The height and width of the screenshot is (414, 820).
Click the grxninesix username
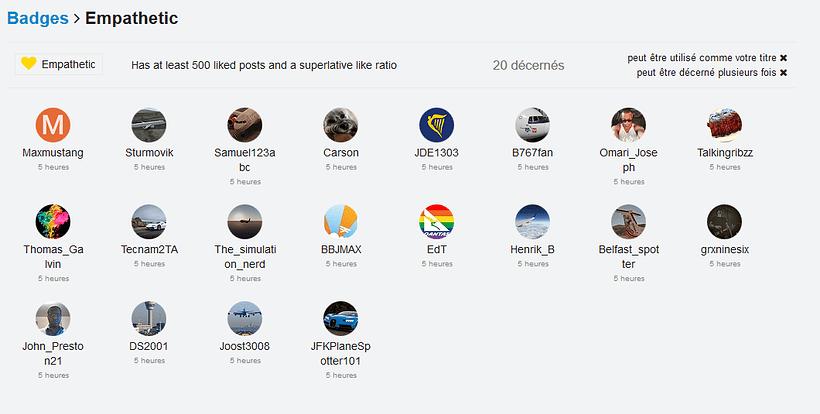pyautogui.click(x=725, y=250)
